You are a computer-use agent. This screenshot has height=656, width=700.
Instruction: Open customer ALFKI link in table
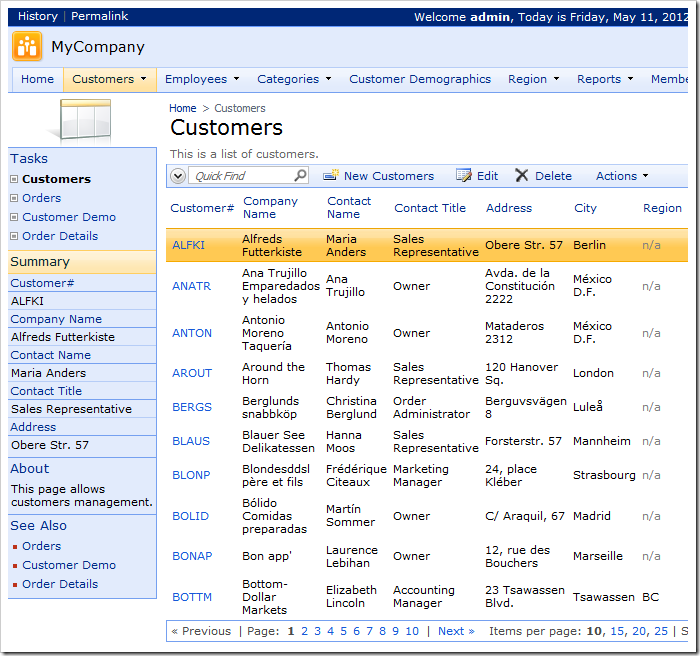[188, 245]
